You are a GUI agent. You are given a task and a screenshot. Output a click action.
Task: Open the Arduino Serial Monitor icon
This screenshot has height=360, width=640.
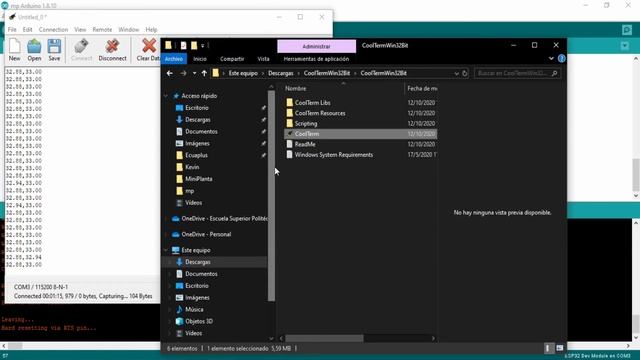point(627,30)
